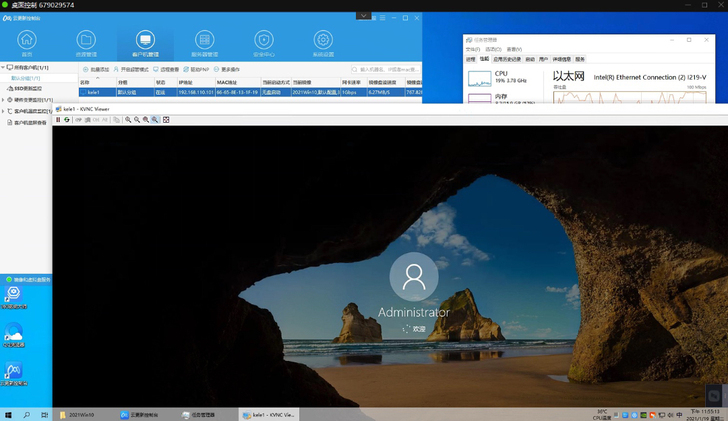Tick the checkbox for the kele1 row
The height and width of the screenshot is (421, 728).
83,92
